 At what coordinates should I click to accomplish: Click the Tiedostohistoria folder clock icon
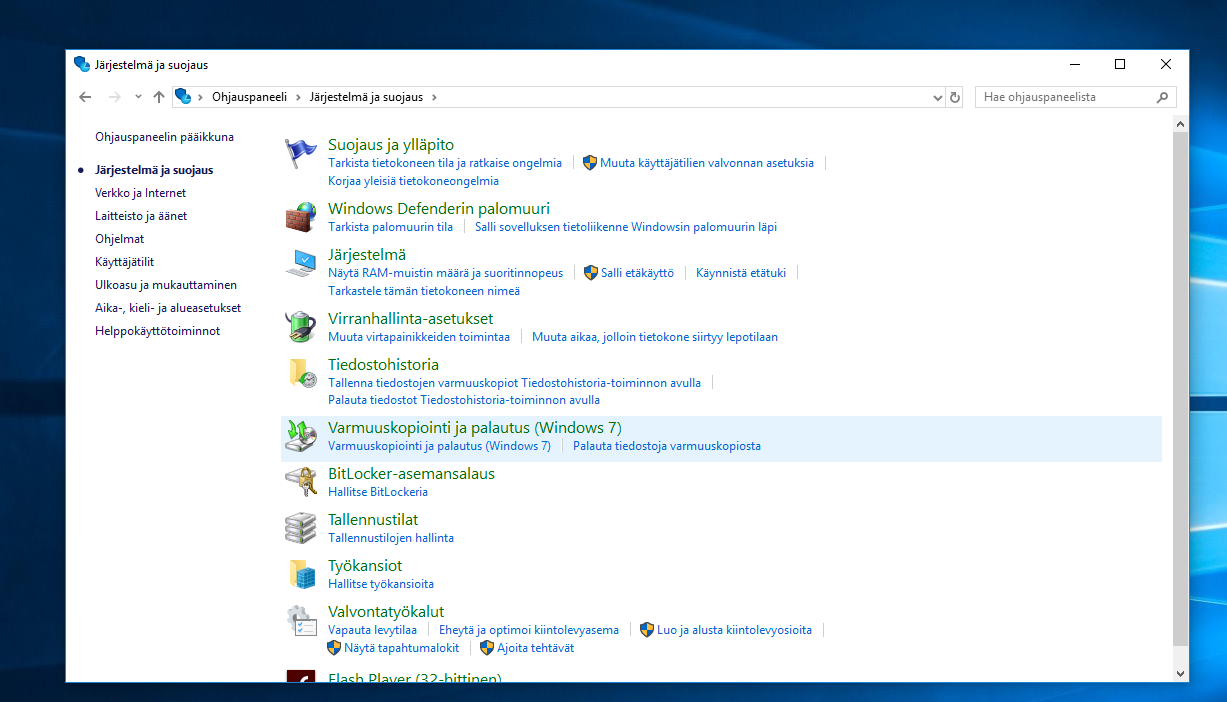(x=301, y=372)
